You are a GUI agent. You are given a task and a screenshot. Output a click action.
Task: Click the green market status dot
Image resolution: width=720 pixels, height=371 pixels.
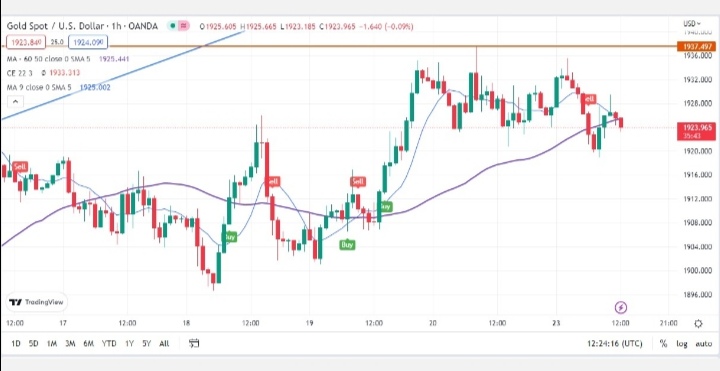(x=173, y=26)
